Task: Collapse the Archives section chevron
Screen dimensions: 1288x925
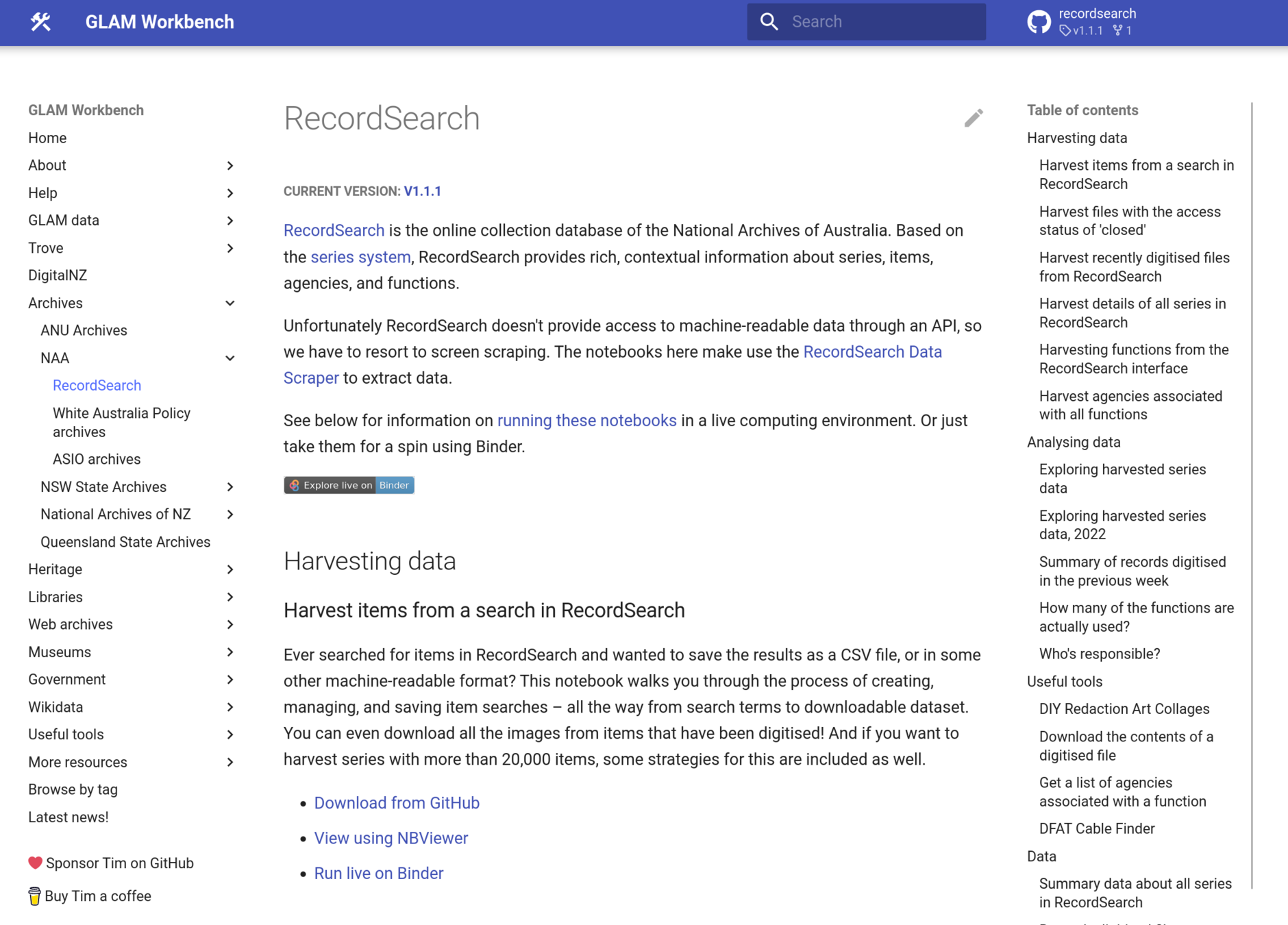Action: (x=230, y=303)
